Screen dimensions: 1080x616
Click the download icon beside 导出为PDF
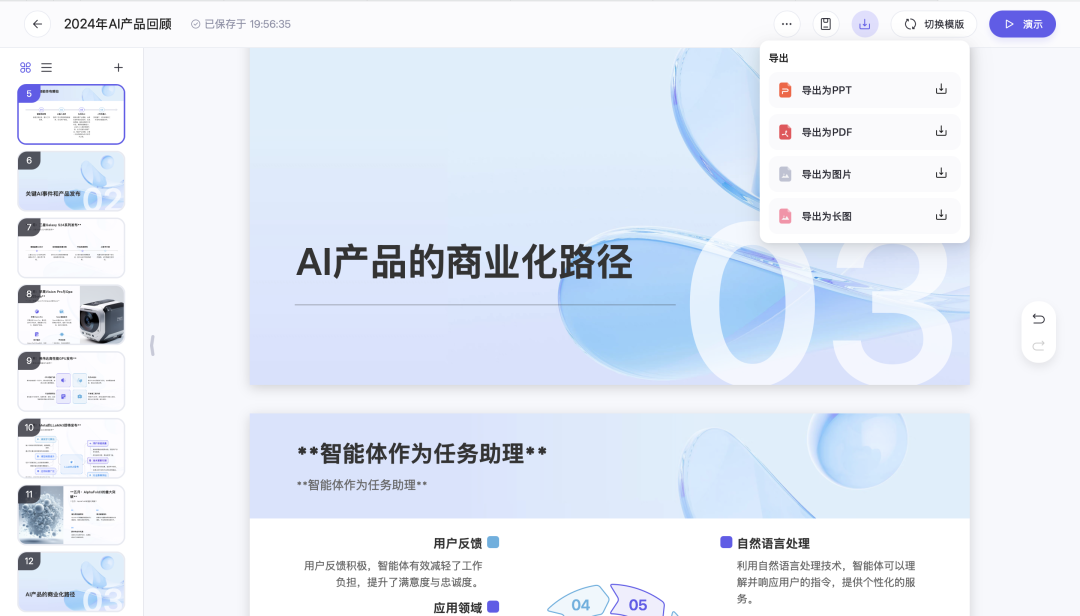point(940,131)
